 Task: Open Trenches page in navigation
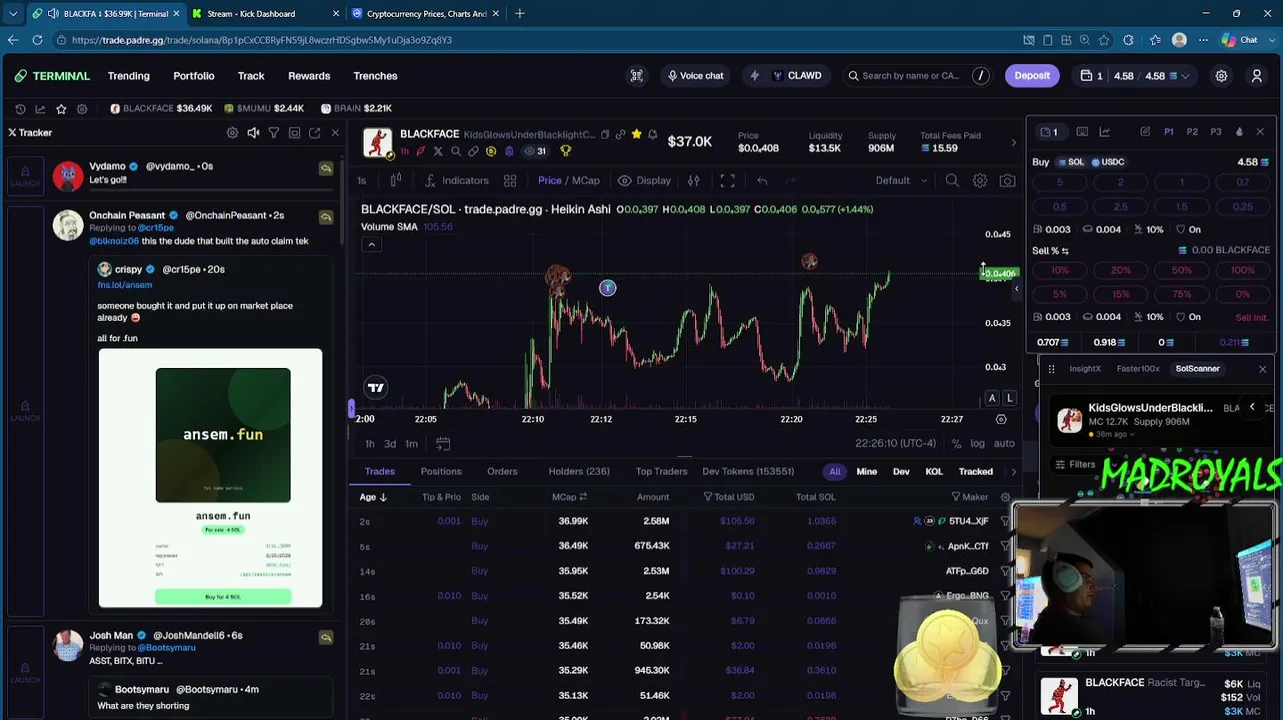pos(375,76)
